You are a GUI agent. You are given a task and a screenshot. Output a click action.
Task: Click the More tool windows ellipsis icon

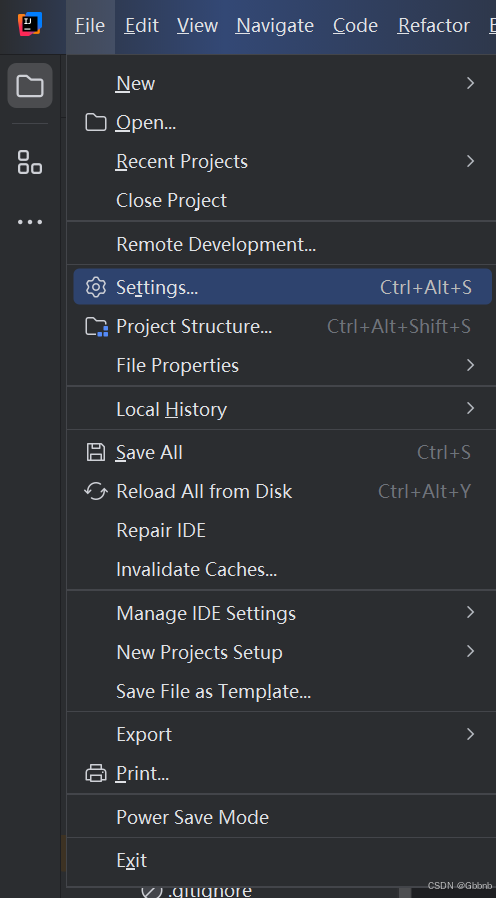click(30, 222)
